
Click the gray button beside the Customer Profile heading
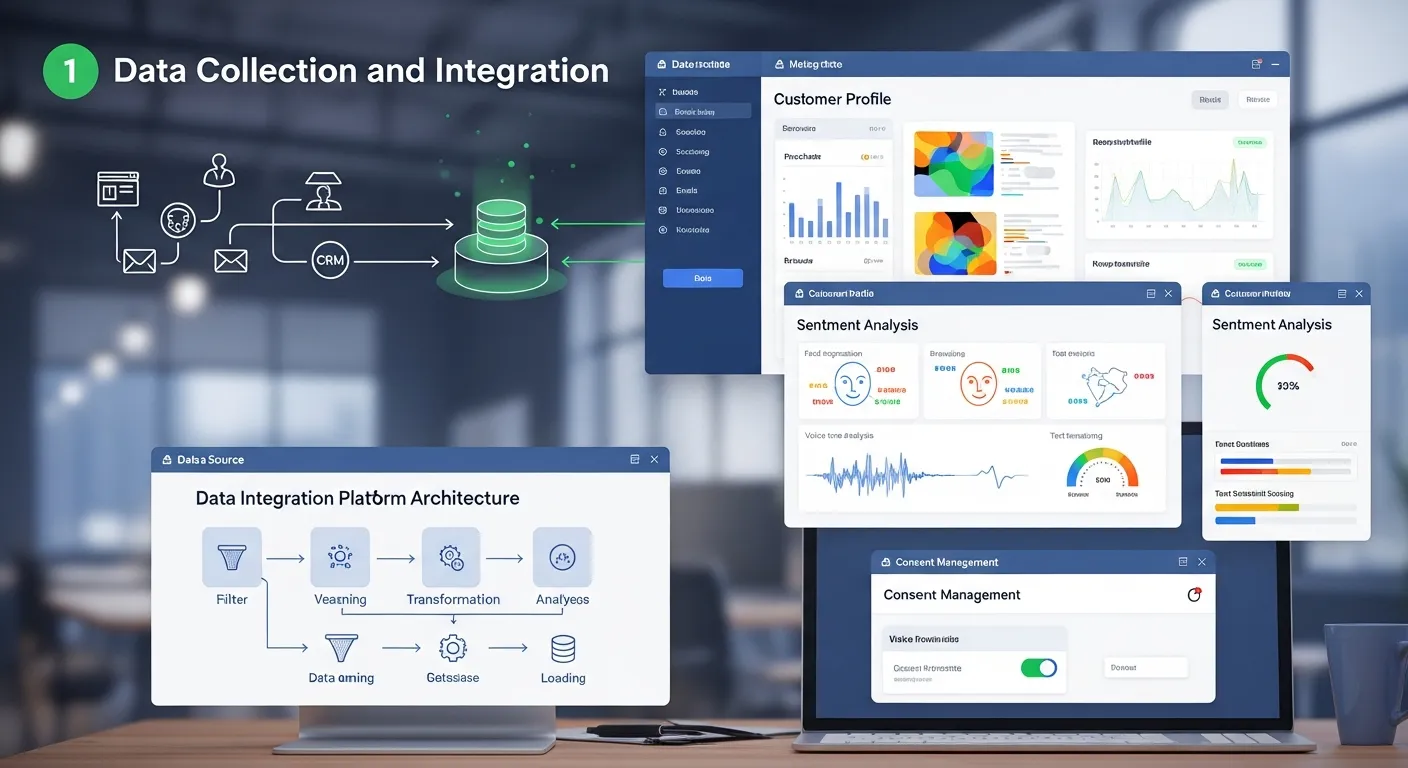point(1210,99)
